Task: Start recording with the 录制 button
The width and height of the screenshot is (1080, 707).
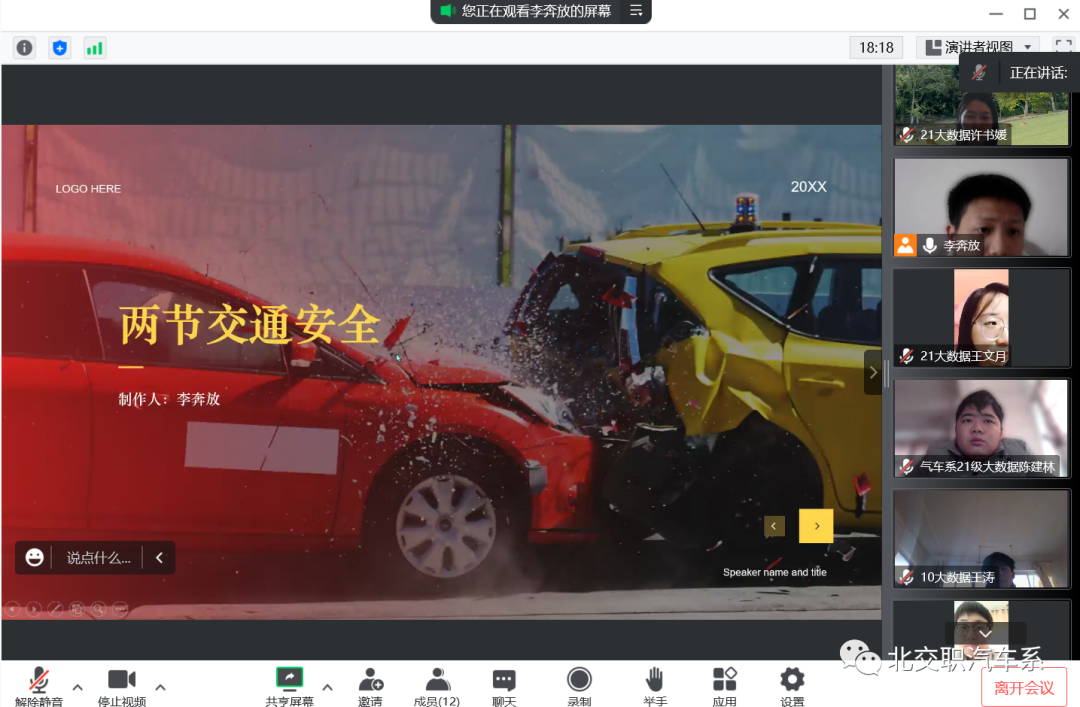Action: (x=579, y=686)
